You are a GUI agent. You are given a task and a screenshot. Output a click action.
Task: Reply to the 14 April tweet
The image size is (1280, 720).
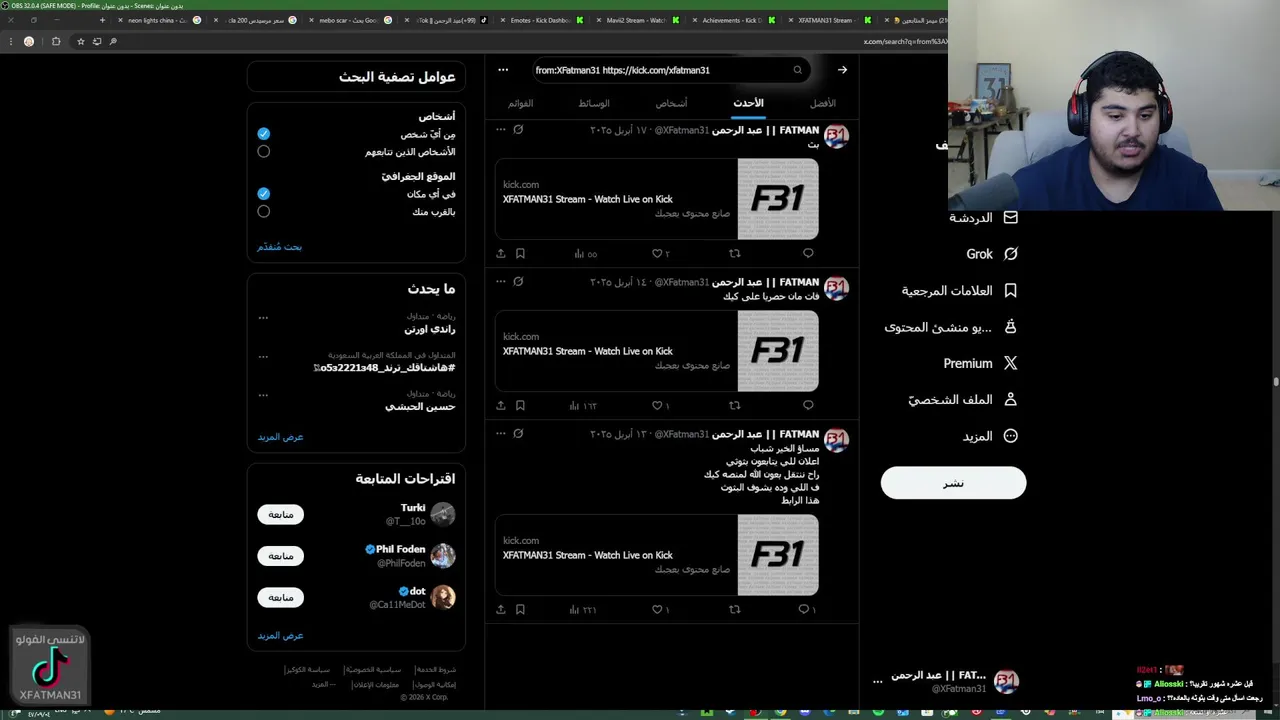point(808,405)
